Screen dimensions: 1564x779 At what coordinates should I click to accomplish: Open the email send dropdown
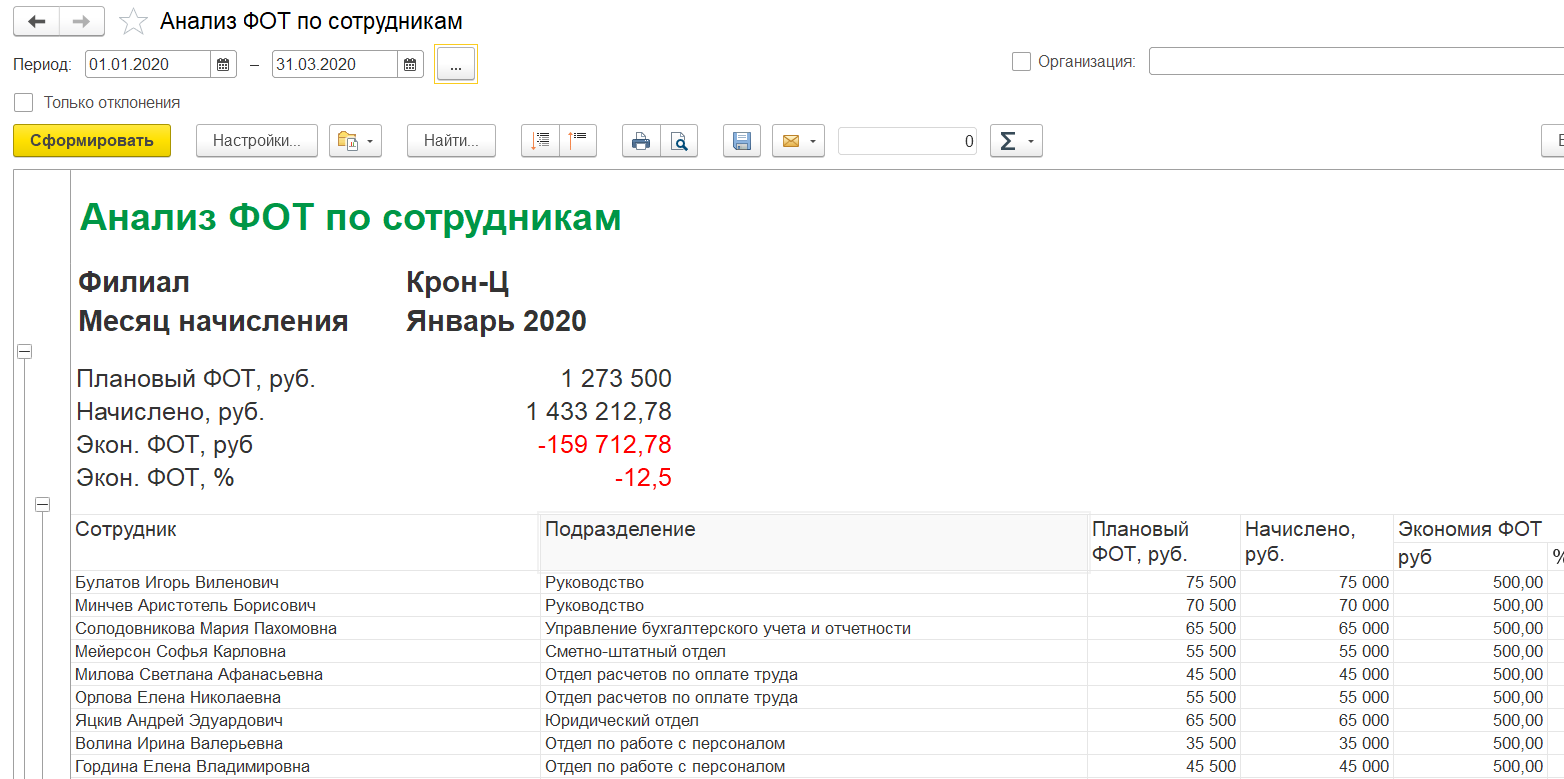point(797,141)
